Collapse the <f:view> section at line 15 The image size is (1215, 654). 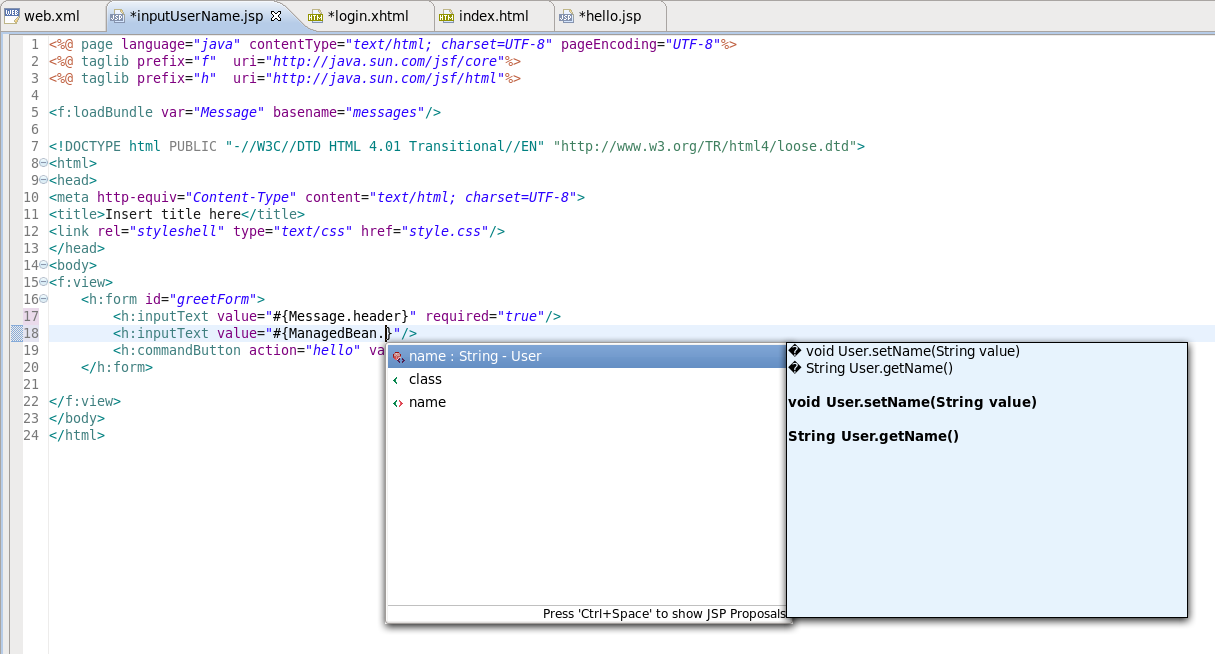[x=43, y=283]
